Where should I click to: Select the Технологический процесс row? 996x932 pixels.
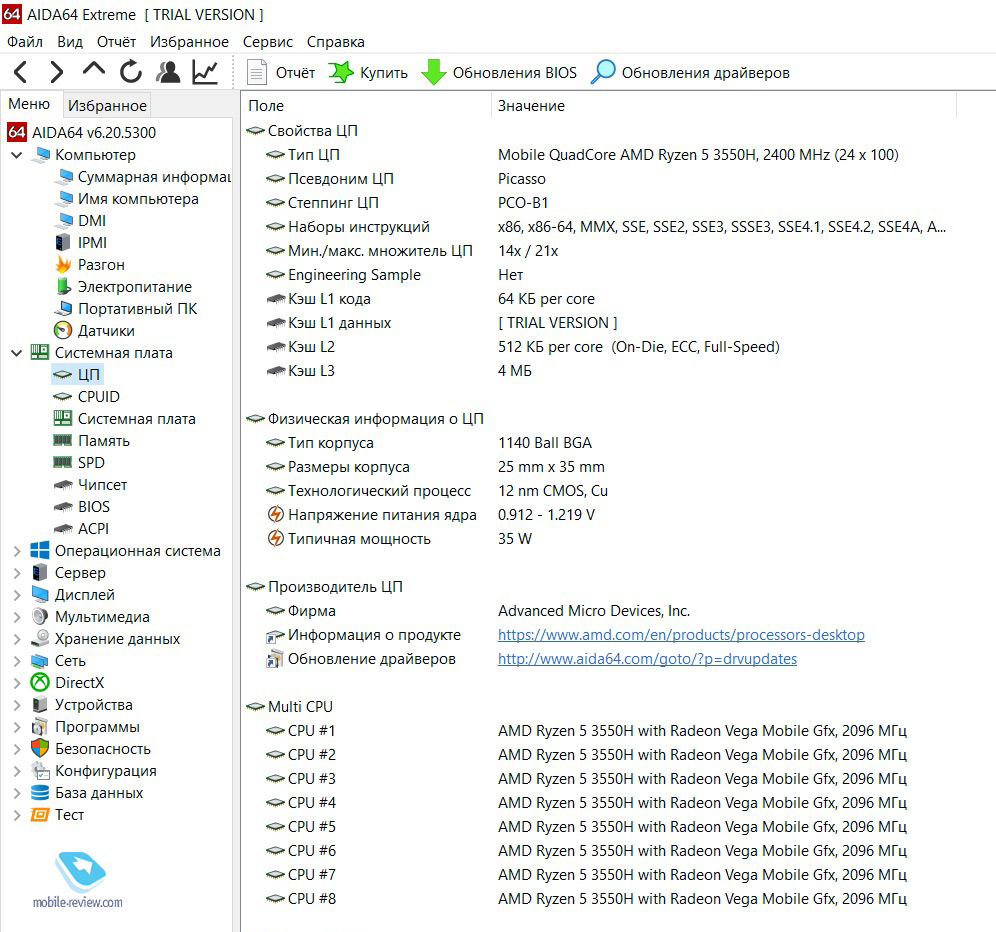598,491
